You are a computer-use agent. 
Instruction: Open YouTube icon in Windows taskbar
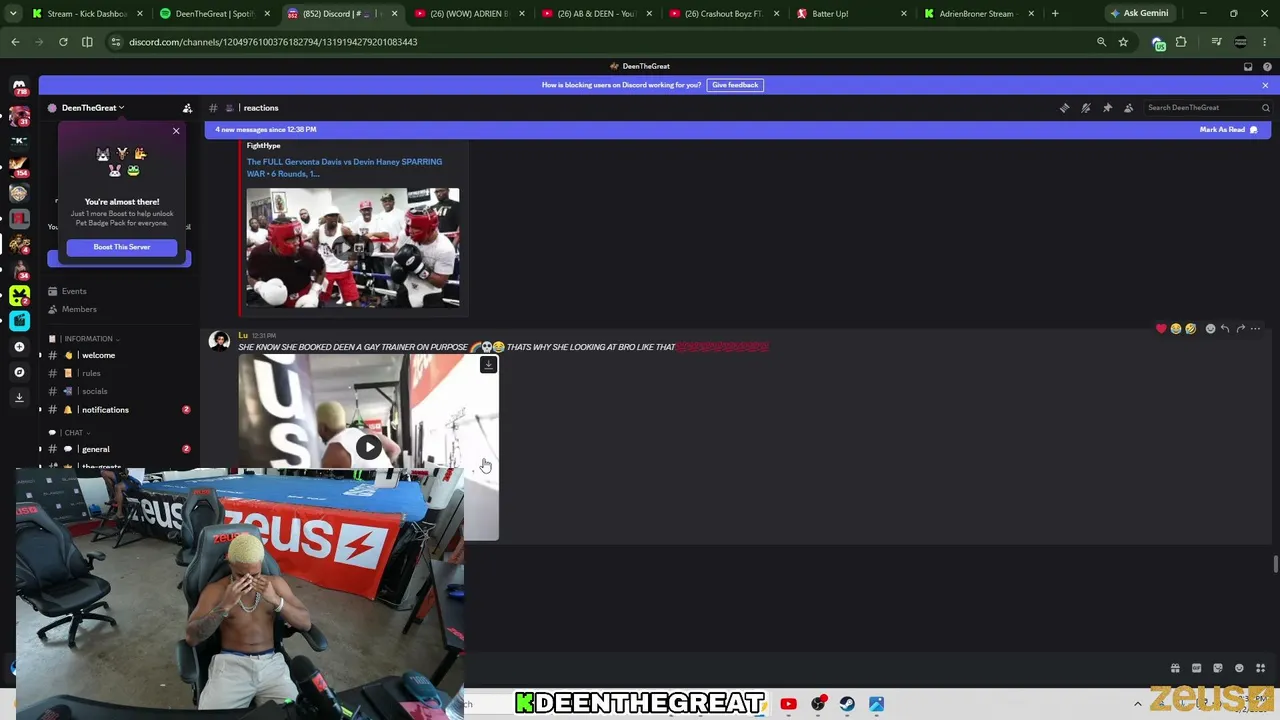click(788, 704)
